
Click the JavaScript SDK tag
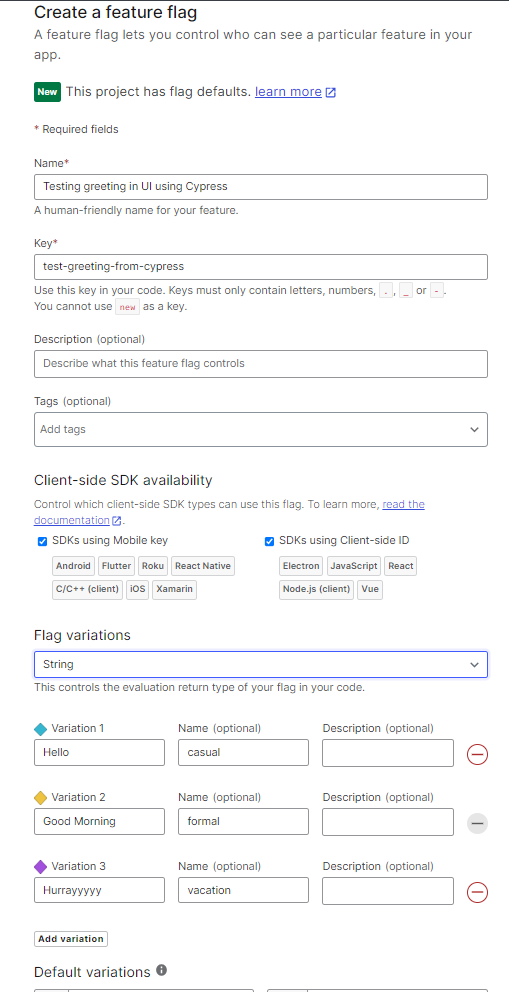click(x=354, y=566)
